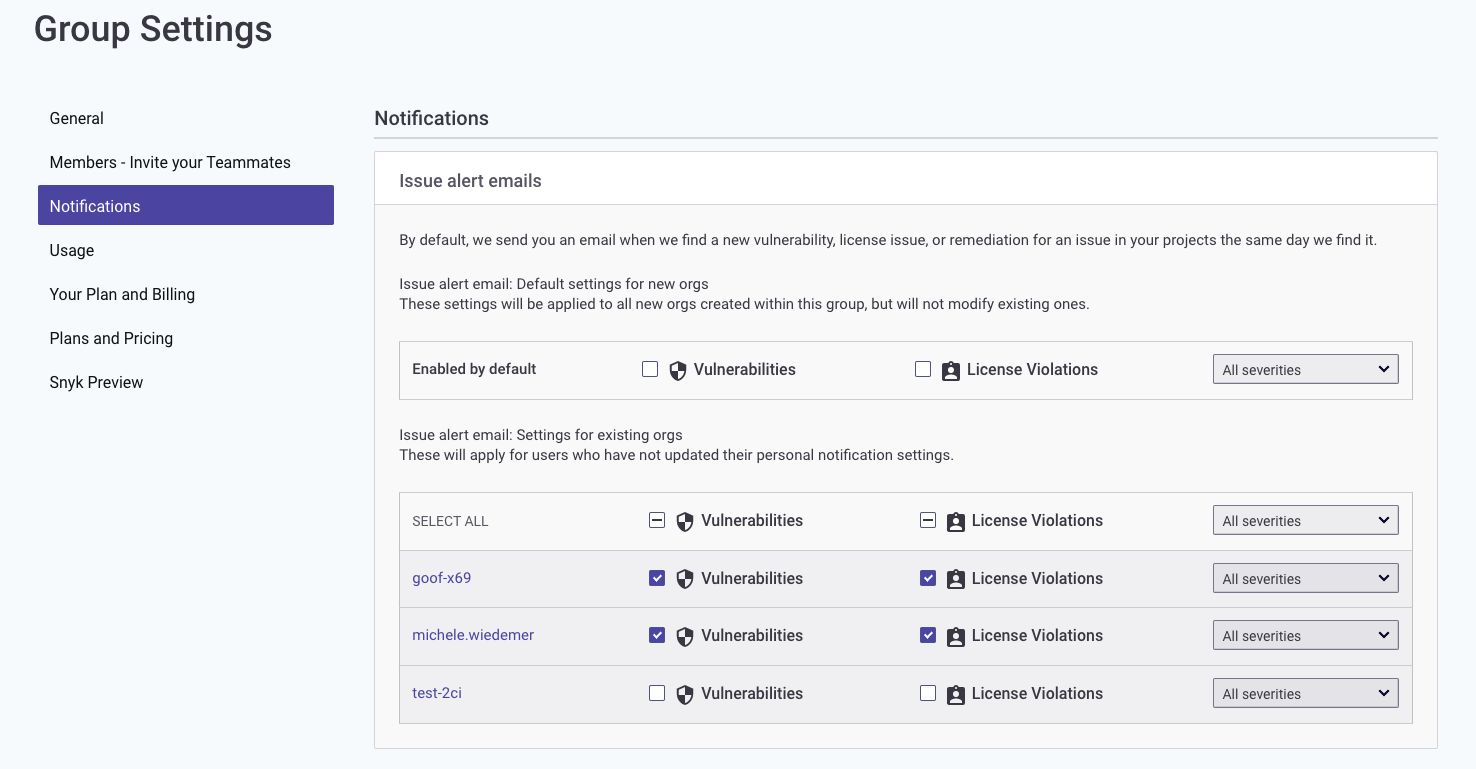Click shield icon in test-2ci row
Viewport: 1476px width, 769px height.
pos(685,695)
